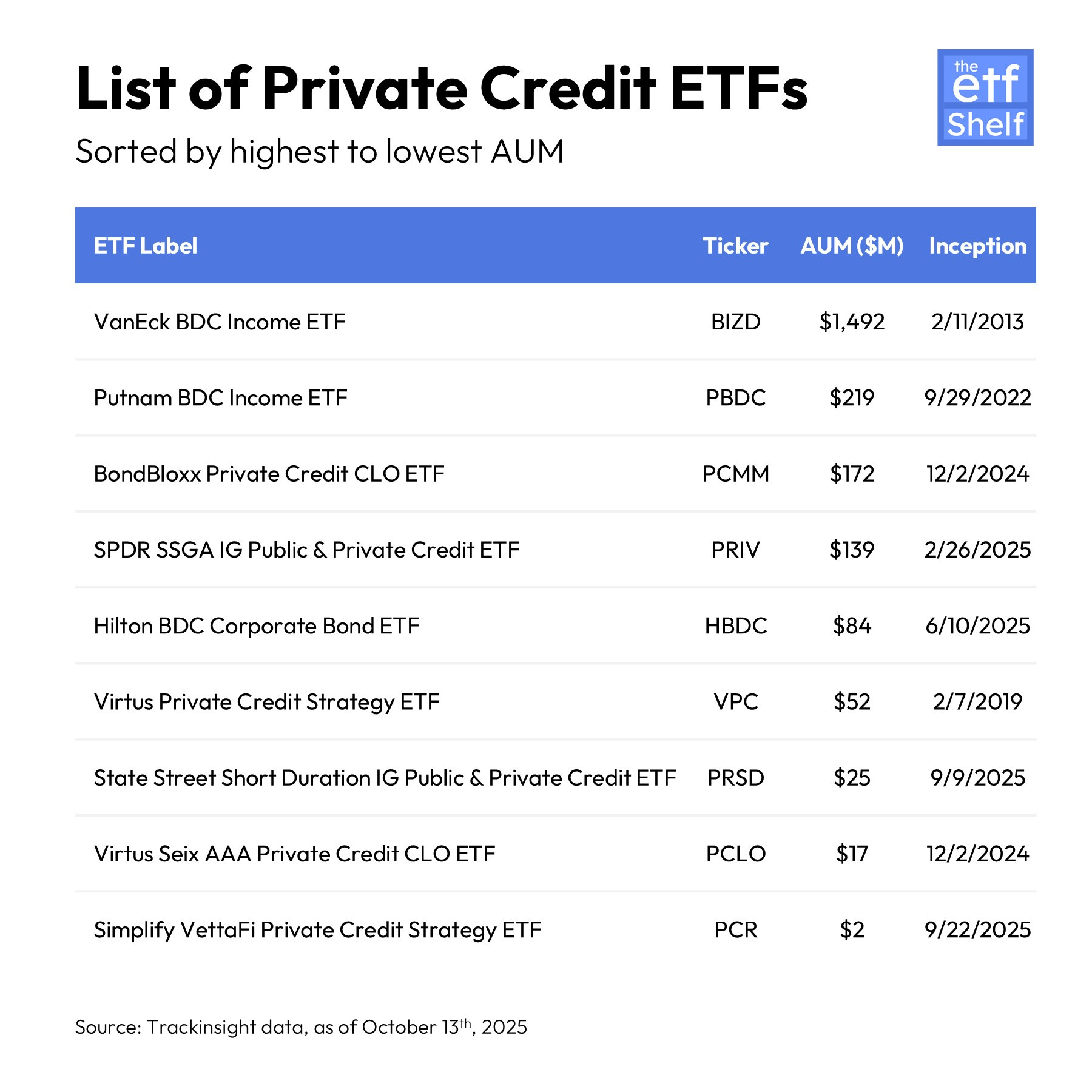
Task: Click the PBDC ticker symbol
Action: (x=735, y=398)
